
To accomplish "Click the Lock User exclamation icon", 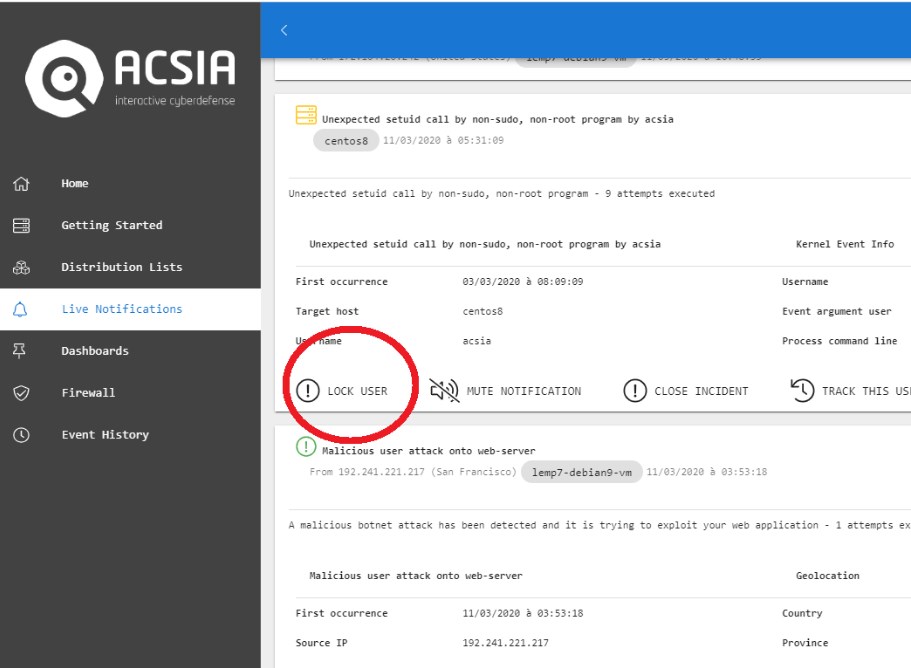I will 308,390.
